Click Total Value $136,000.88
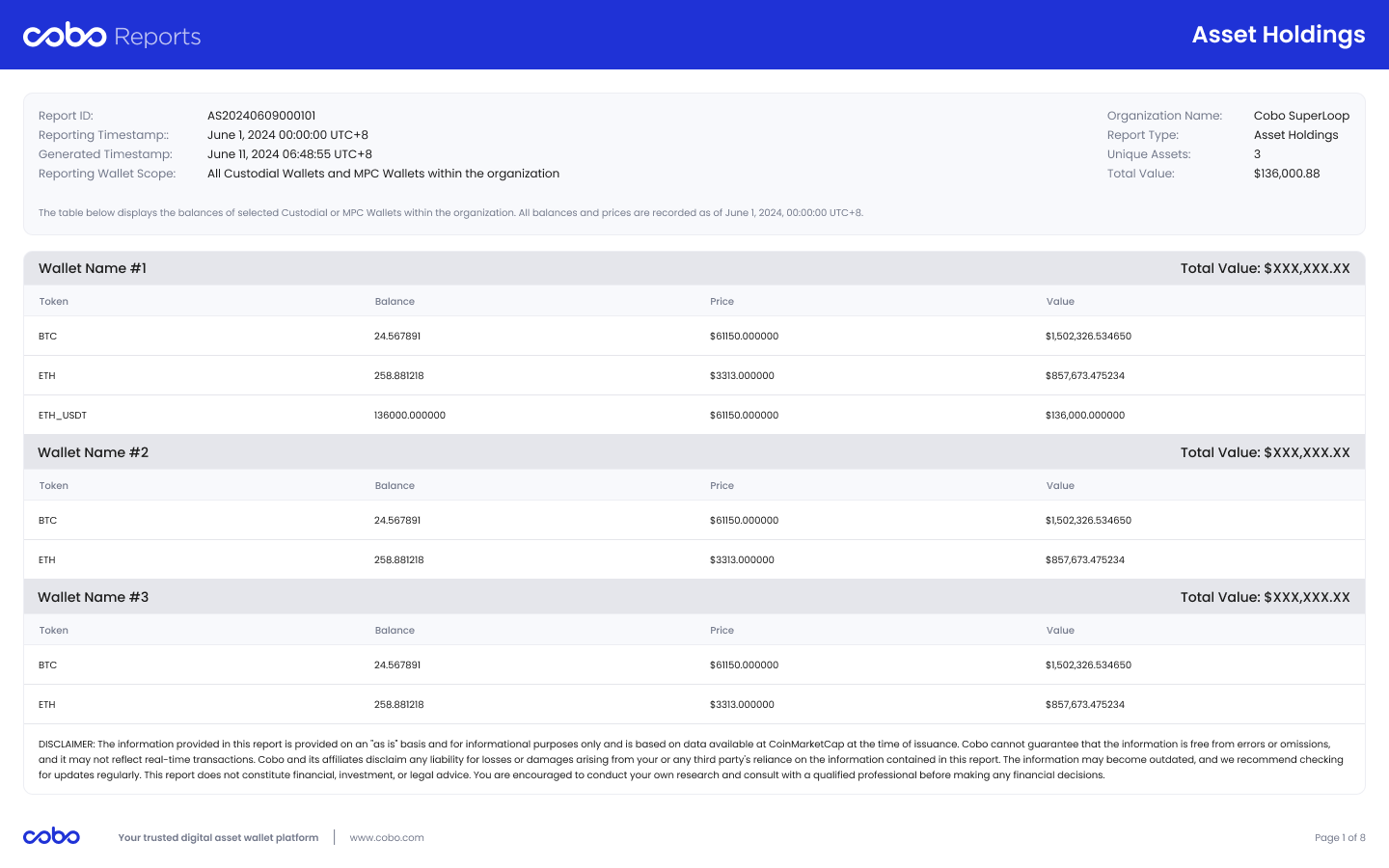This screenshot has height=868, width=1389. (x=1287, y=174)
